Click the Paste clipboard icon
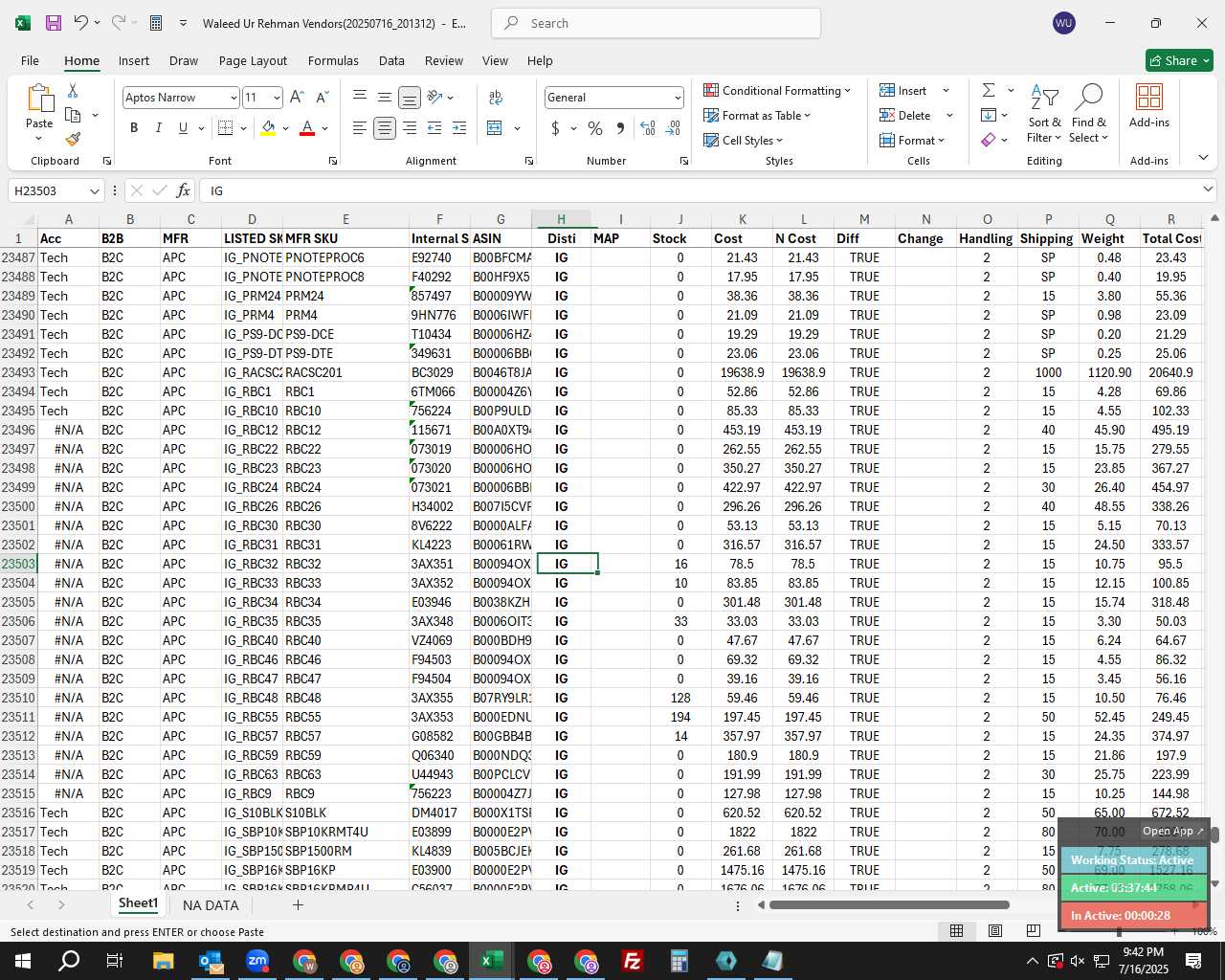Image resolution: width=1225 pixels, height=980 pixels. [x=39, y=99]
